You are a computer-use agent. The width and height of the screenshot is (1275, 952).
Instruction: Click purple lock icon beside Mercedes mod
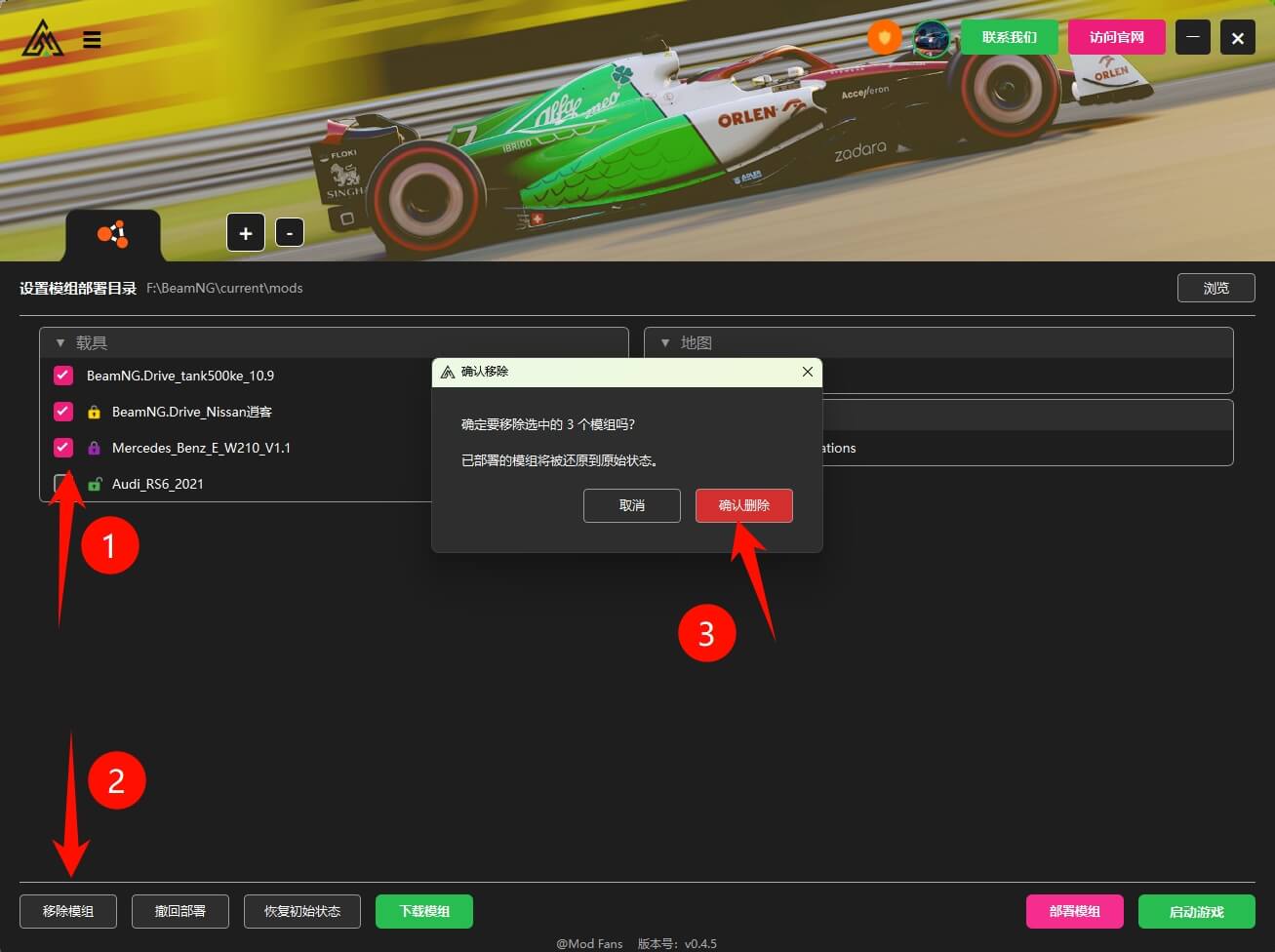coord(95,449)
